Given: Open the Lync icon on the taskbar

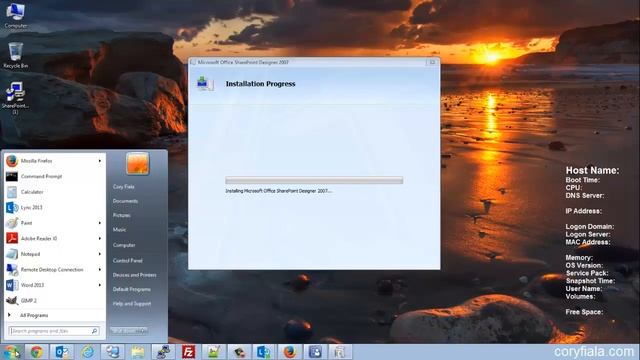Looking at the screenshot, I should tap(264, 351).
